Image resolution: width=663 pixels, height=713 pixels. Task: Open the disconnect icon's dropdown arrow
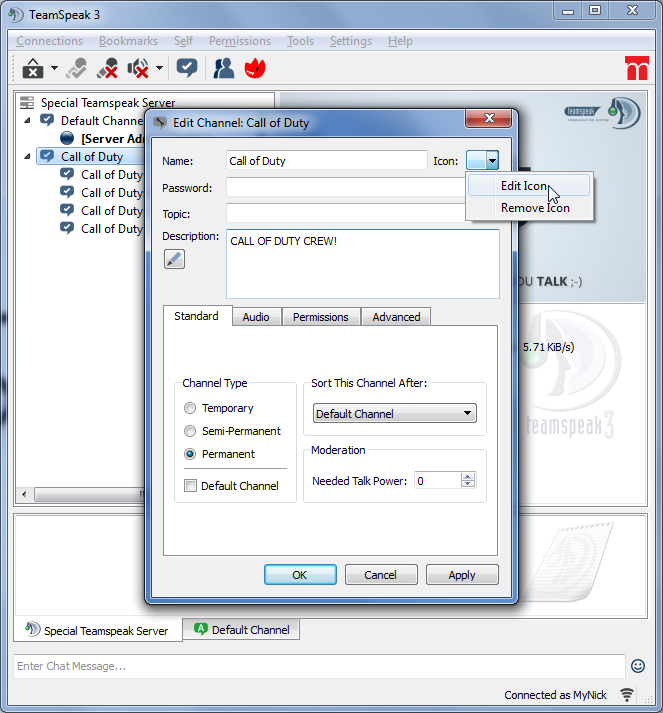(55, 68)
